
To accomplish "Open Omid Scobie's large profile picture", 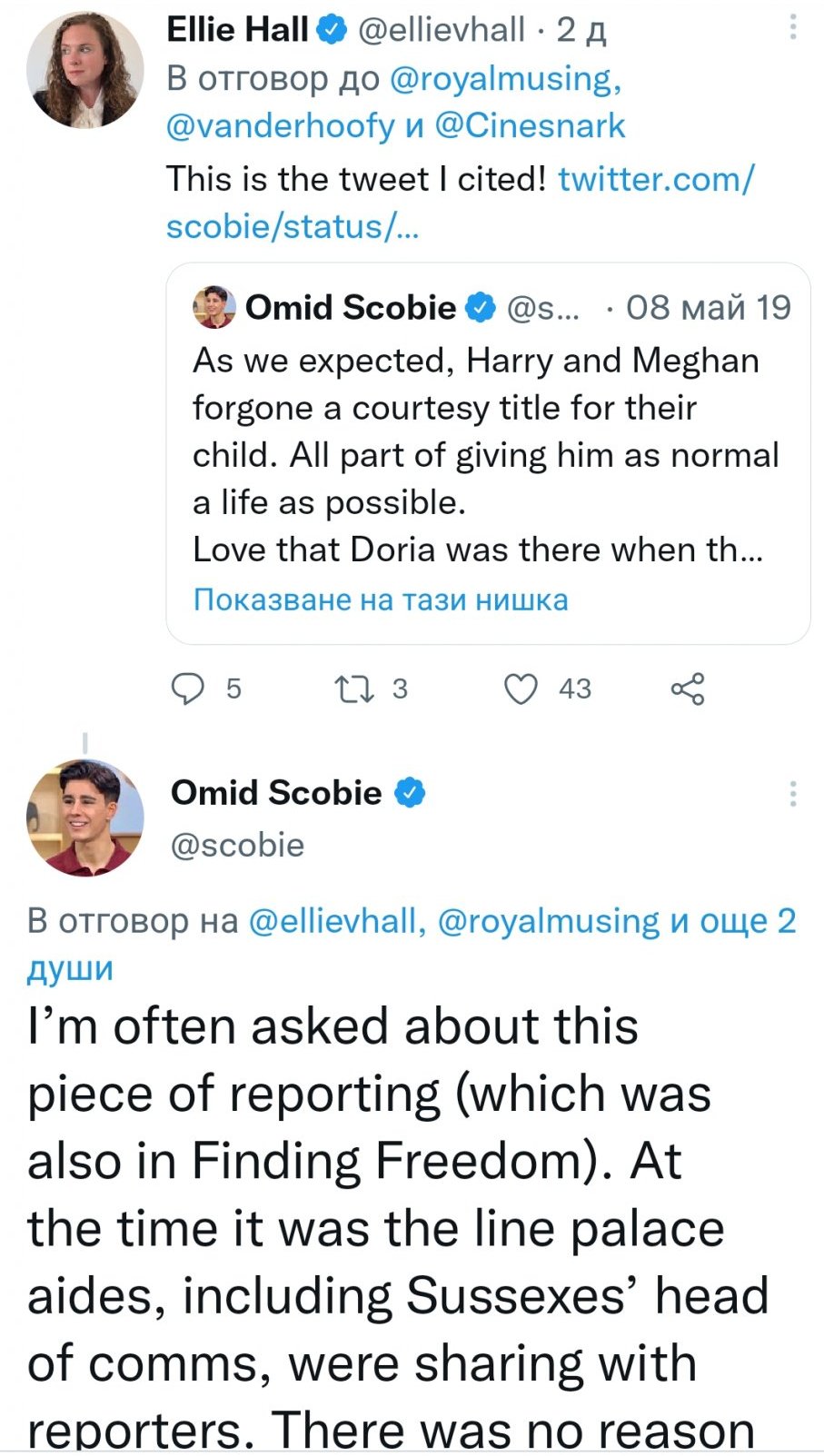I will pos(84,817).
